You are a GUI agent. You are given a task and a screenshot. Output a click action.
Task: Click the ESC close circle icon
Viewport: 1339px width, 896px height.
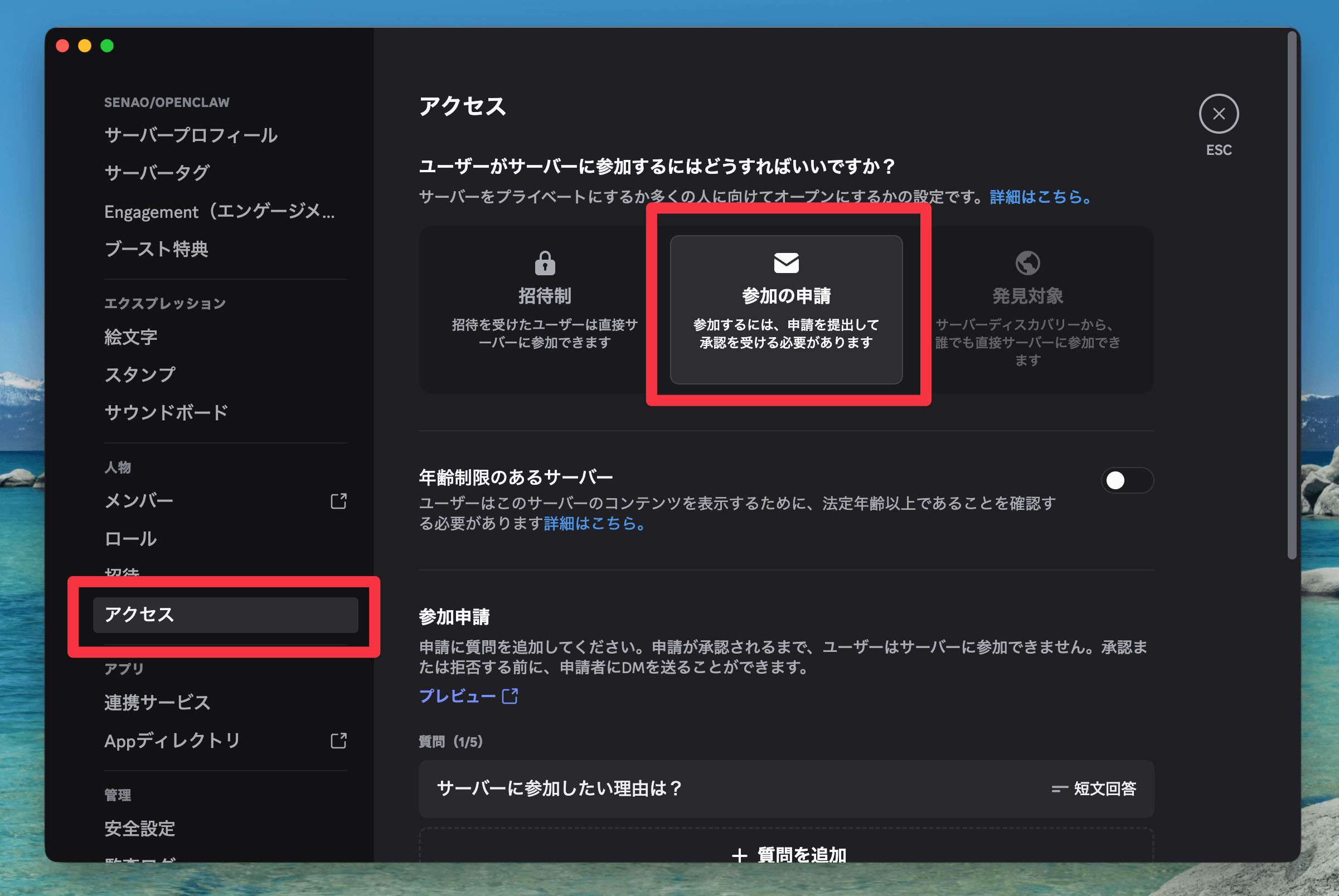point(1219,114)
